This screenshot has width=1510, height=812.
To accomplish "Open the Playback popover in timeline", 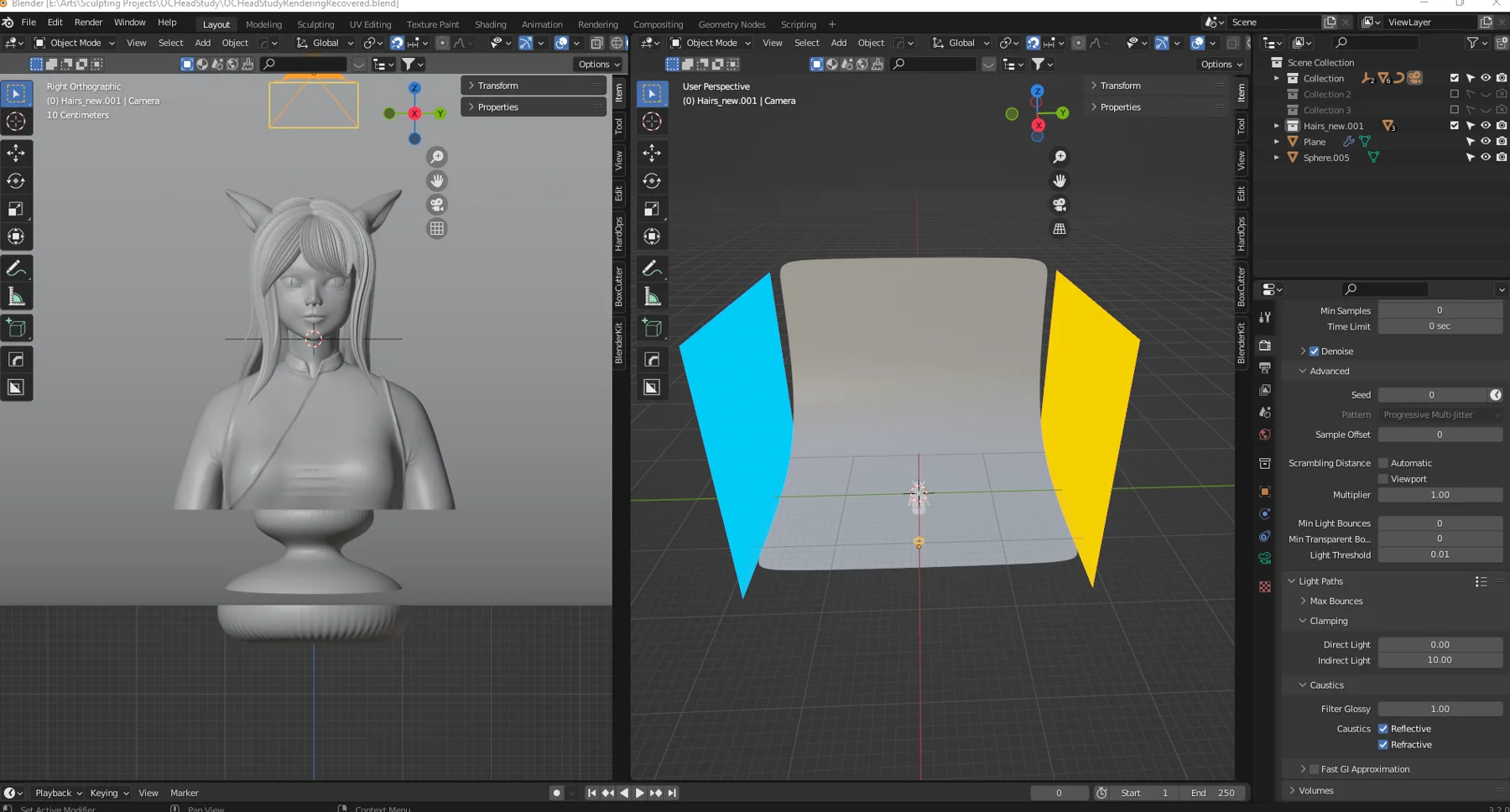I will click(58, 793).
